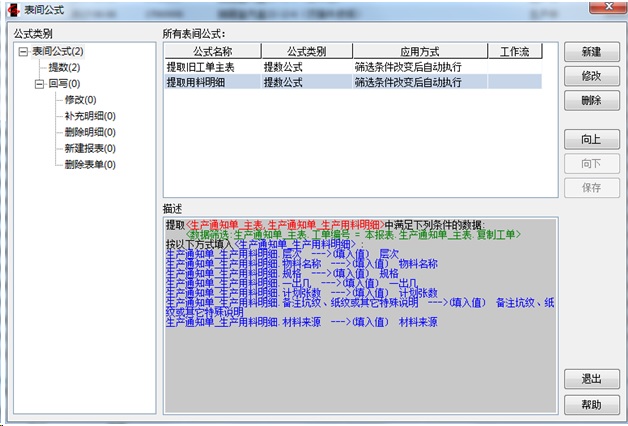This screenshot has height=426, width=628.
Task: Select the 提取用料明细 formula row
Action: click(200, 82)
